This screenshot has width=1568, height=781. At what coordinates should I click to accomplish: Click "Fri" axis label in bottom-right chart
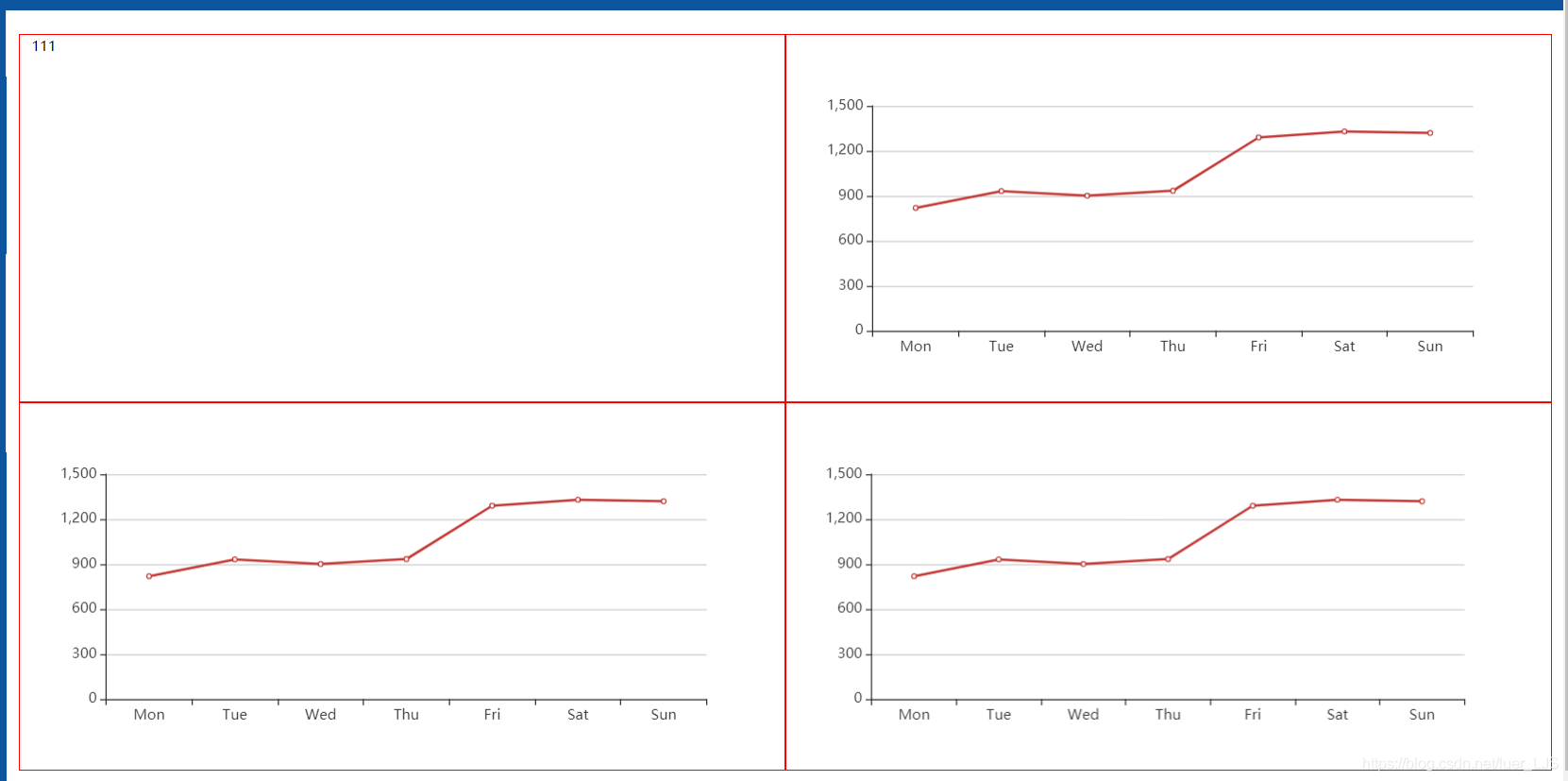tap(1253, 715)
